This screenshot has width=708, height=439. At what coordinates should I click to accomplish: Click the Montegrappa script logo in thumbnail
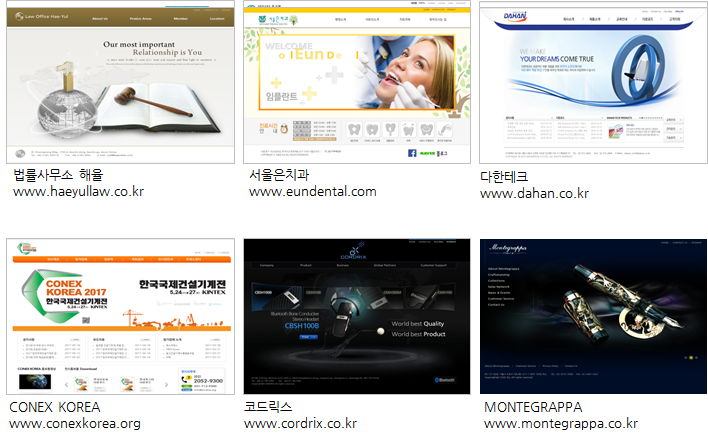[508, 248]
